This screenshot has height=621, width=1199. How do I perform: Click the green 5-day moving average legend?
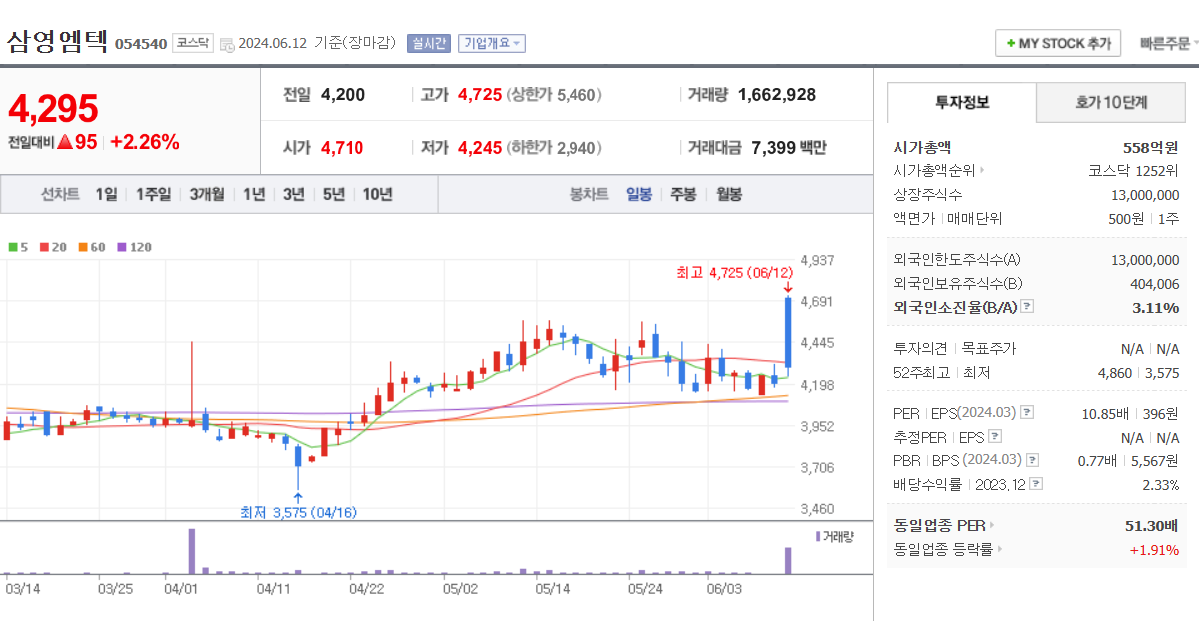(x=17, y=248)
